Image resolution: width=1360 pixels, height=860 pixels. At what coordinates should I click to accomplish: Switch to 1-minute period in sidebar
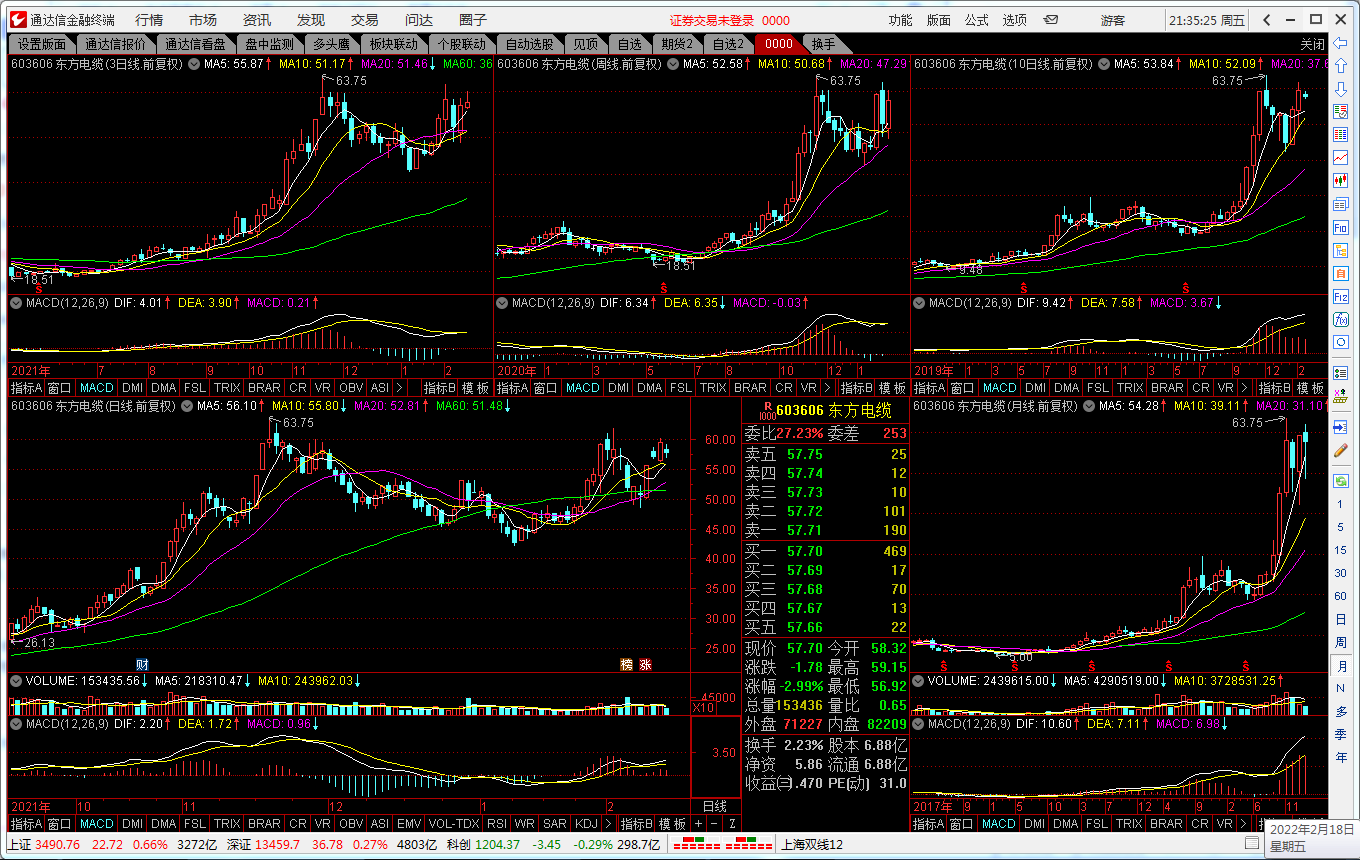pyautogui.click(x=1341, y=504)
